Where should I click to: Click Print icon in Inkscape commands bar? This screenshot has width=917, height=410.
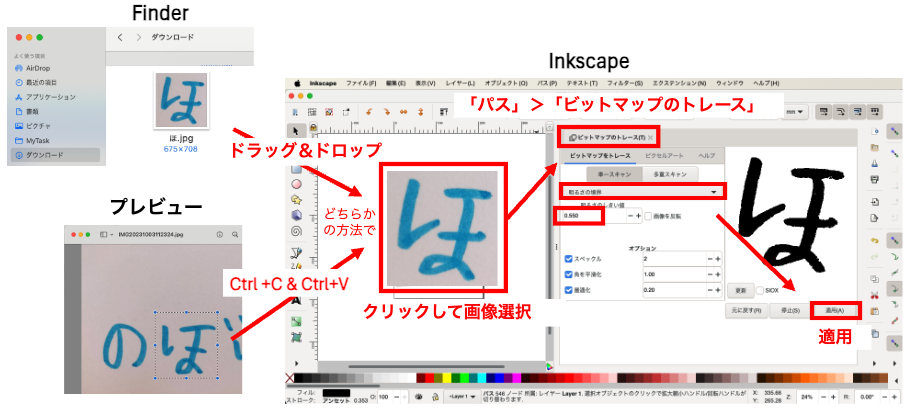[875, 178]
